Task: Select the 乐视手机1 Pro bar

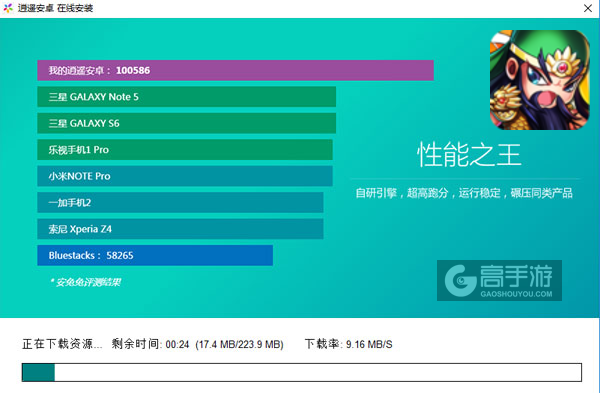Action: point(185,150)
